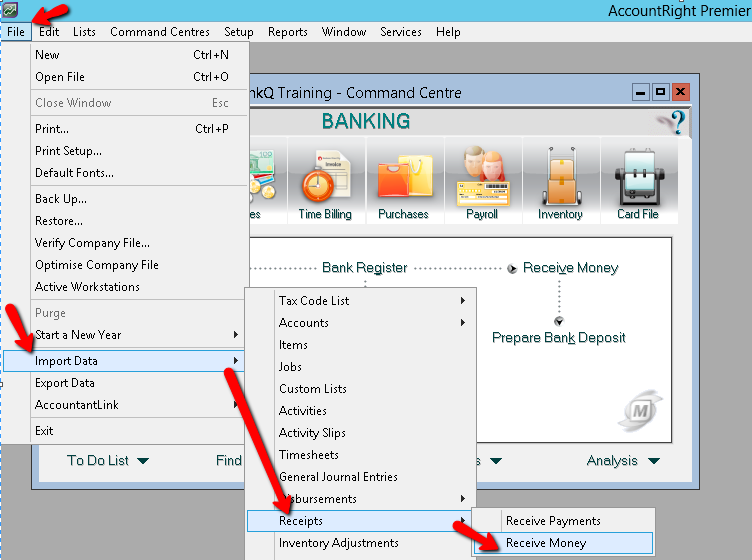The height and width of the screenshot is (560, 752).
Task: Expand the Receipts submenu
Action: click(x=360, y=521)
